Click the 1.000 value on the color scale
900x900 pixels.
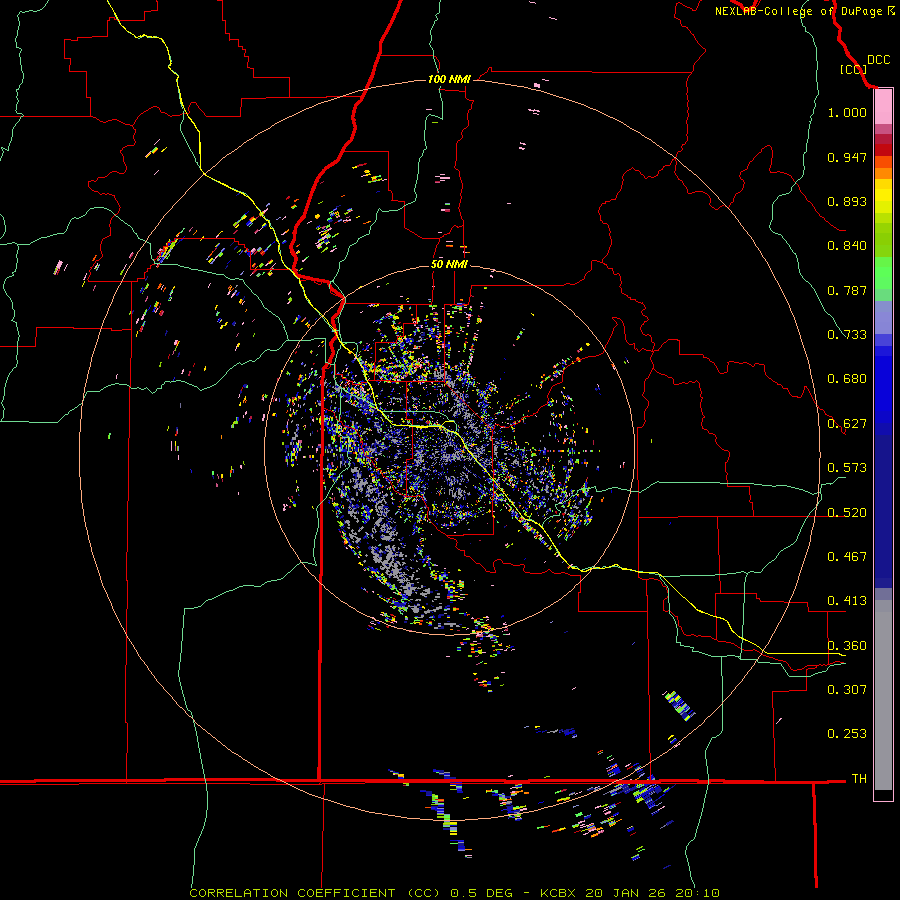click(847, 112)
